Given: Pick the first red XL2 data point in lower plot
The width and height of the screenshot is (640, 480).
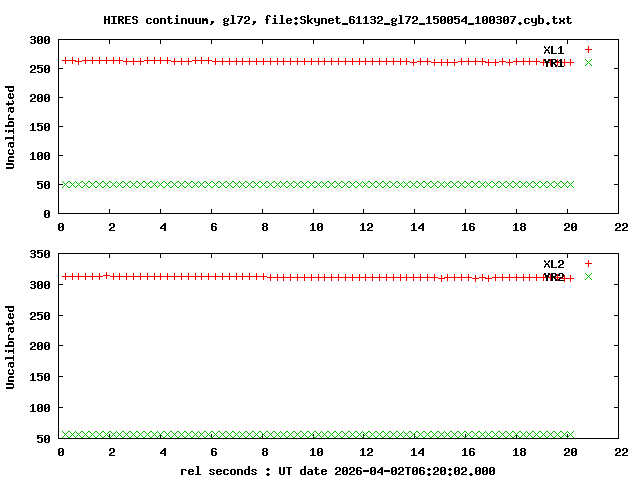Looking at the screenshot, I should (x=64, y=276).
